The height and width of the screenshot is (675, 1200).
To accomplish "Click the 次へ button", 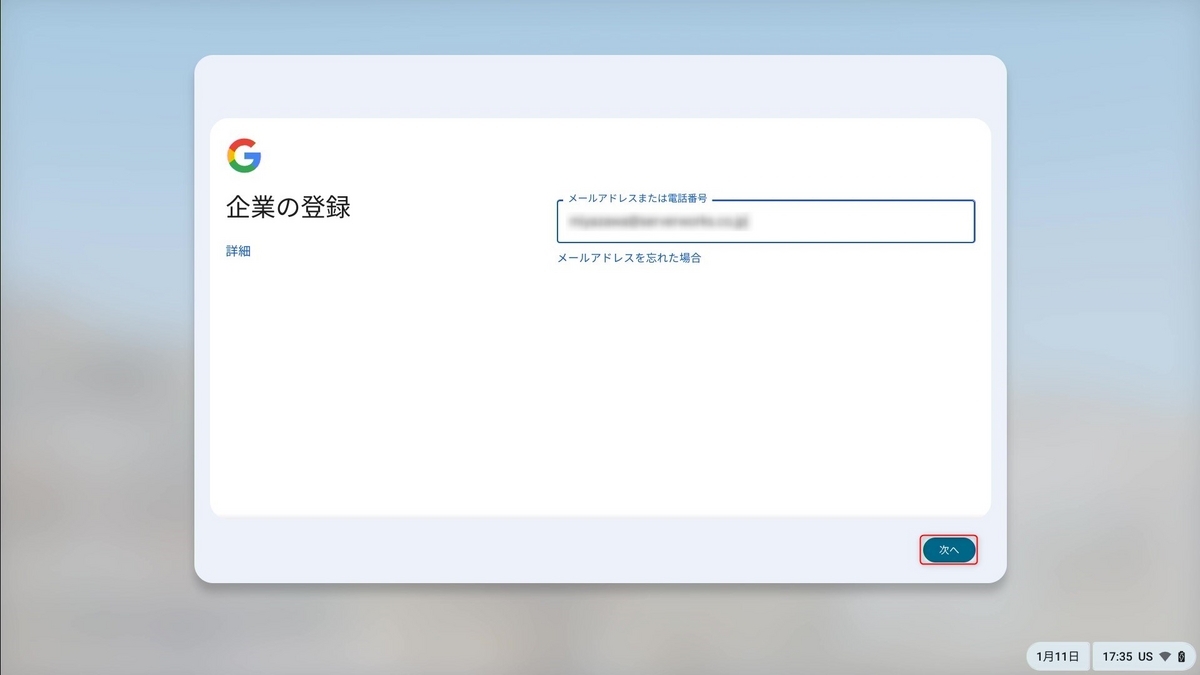I will pos(948,550).
